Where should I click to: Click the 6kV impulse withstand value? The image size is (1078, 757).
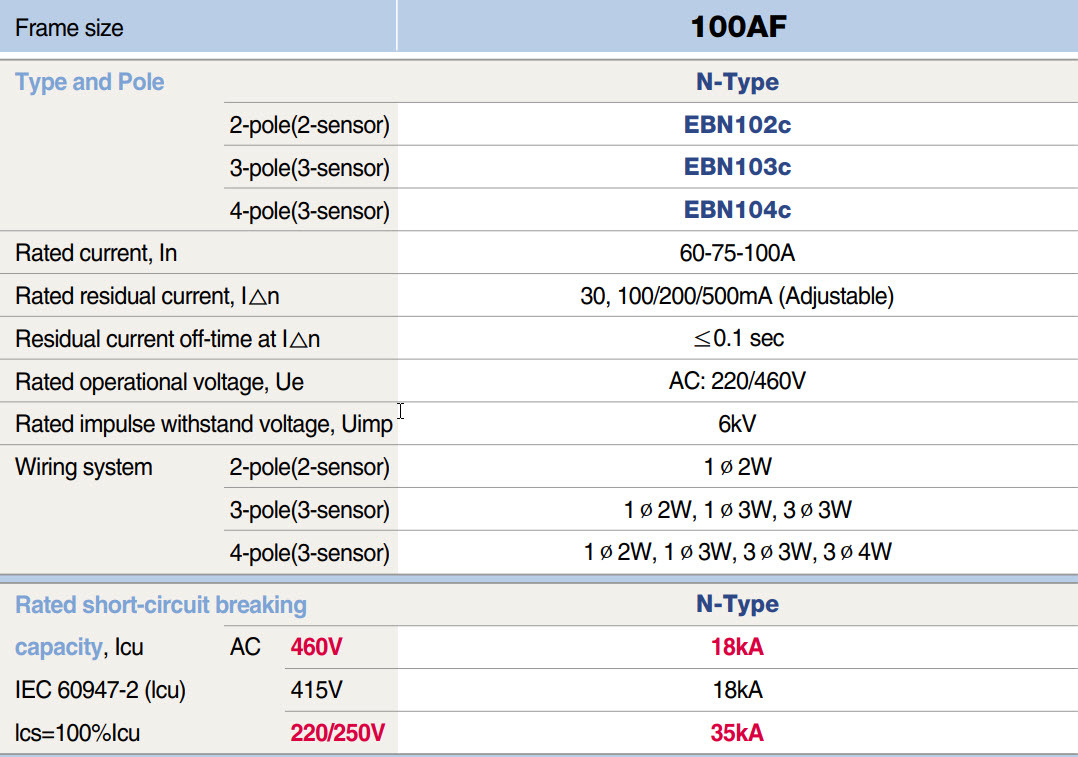click(737, 423)
